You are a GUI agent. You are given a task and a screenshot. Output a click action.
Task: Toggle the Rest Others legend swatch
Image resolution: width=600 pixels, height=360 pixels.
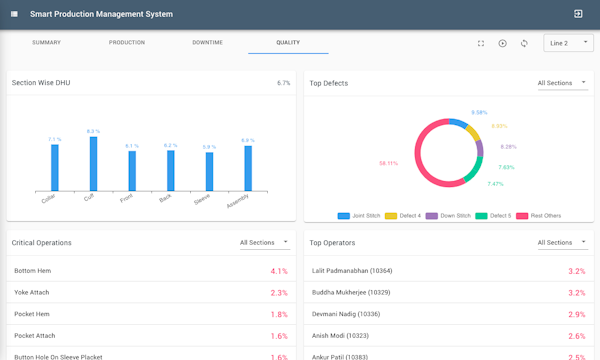pos(522,216)
